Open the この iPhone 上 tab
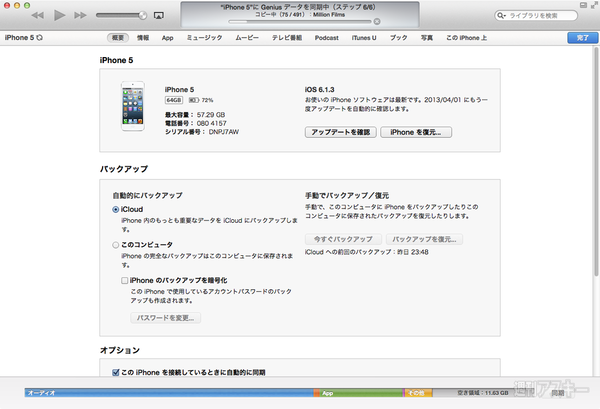Viewport: 600px width, 409px height. (x=466, y=38)
